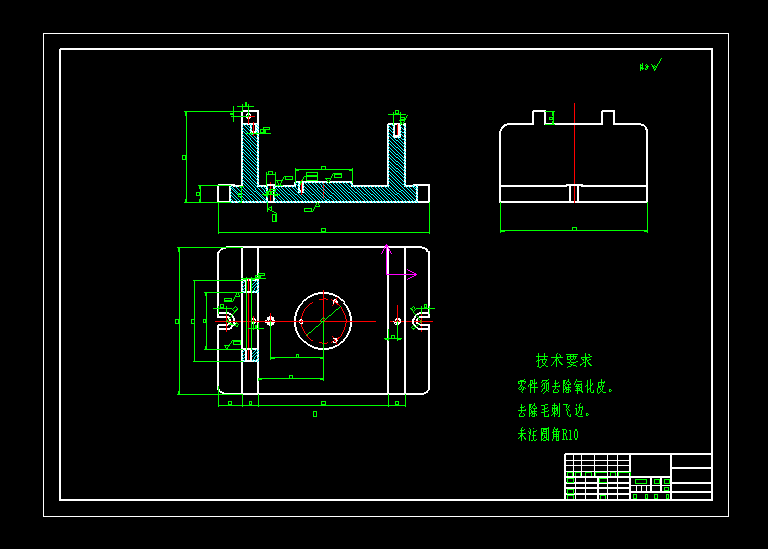Screen dimensions: 768x549
Task: Select the red dashed bolt circle inside the large circle
Action: point(323,321)
